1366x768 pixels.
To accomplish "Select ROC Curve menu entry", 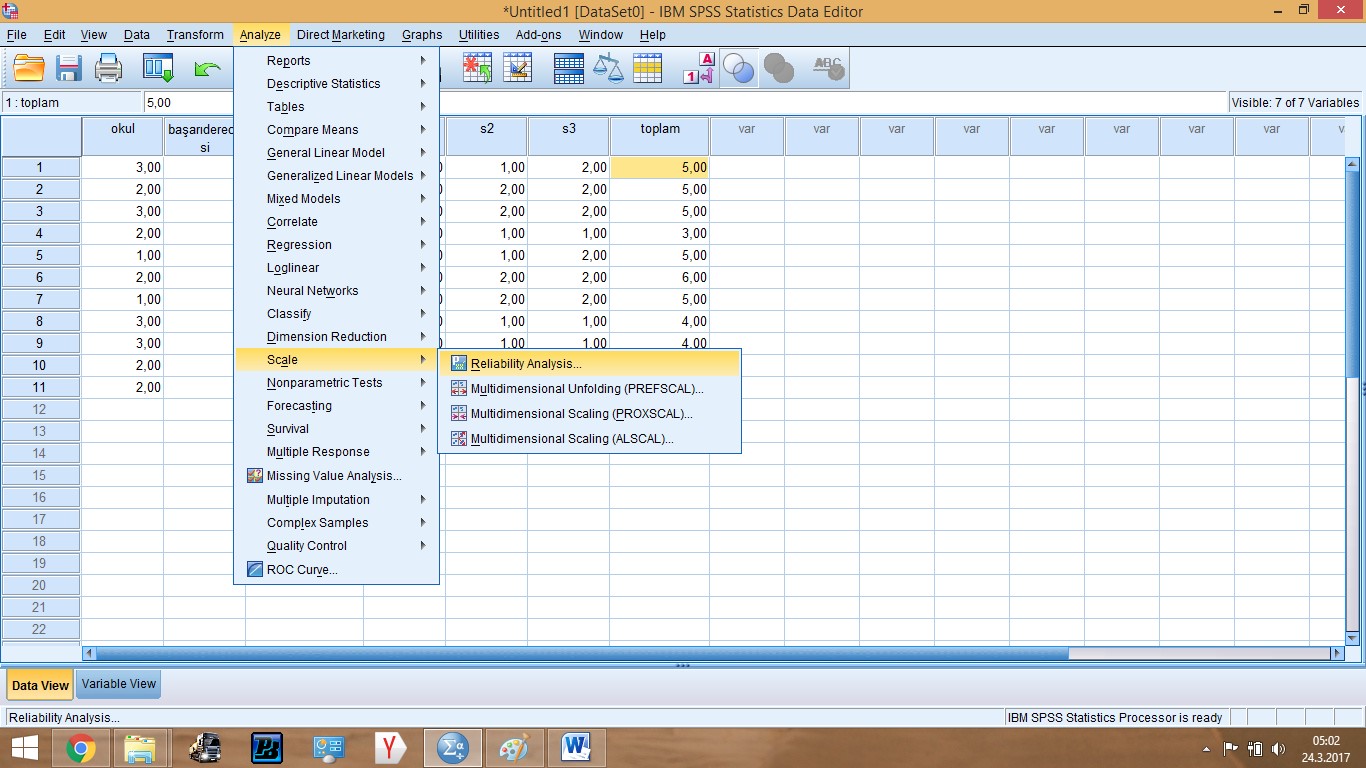I will [x=336, y=570].
